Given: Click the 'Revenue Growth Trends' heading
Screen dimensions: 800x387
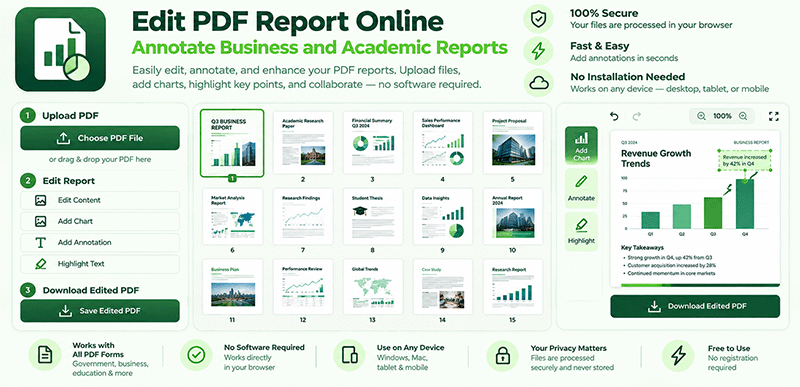Looking at the screenshot, I should tap(656, 159).
